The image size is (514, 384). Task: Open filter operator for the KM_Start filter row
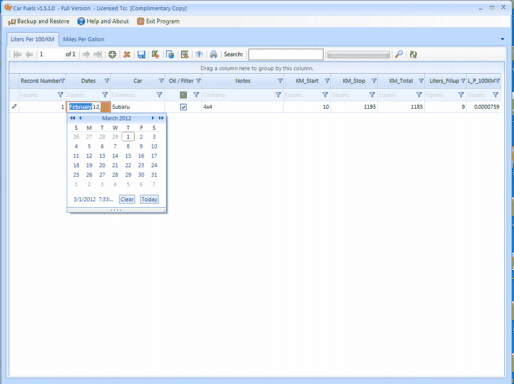[325, 95]
